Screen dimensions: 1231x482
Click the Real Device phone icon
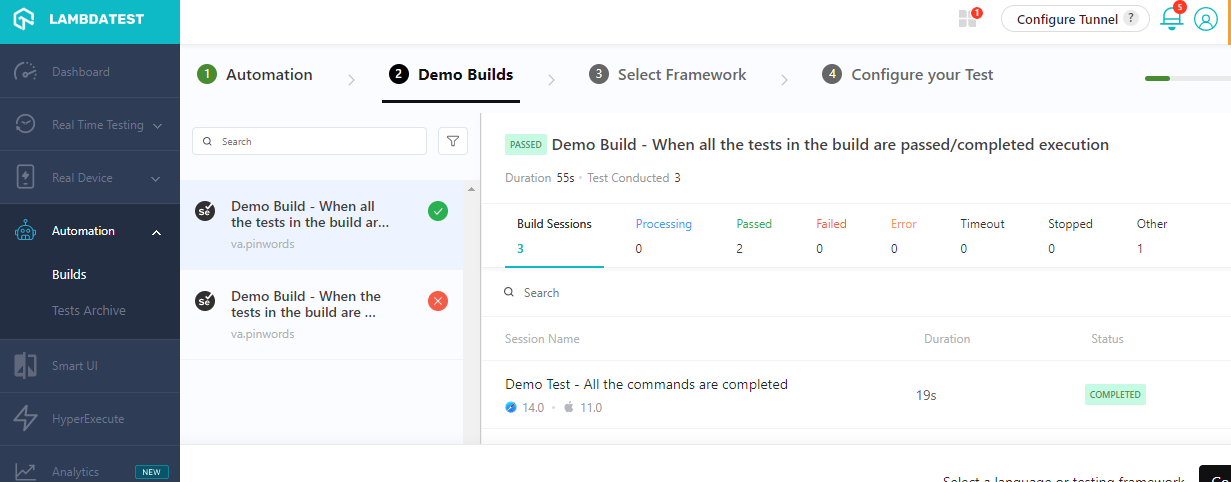pyautogui.click(x=26, y=178)
